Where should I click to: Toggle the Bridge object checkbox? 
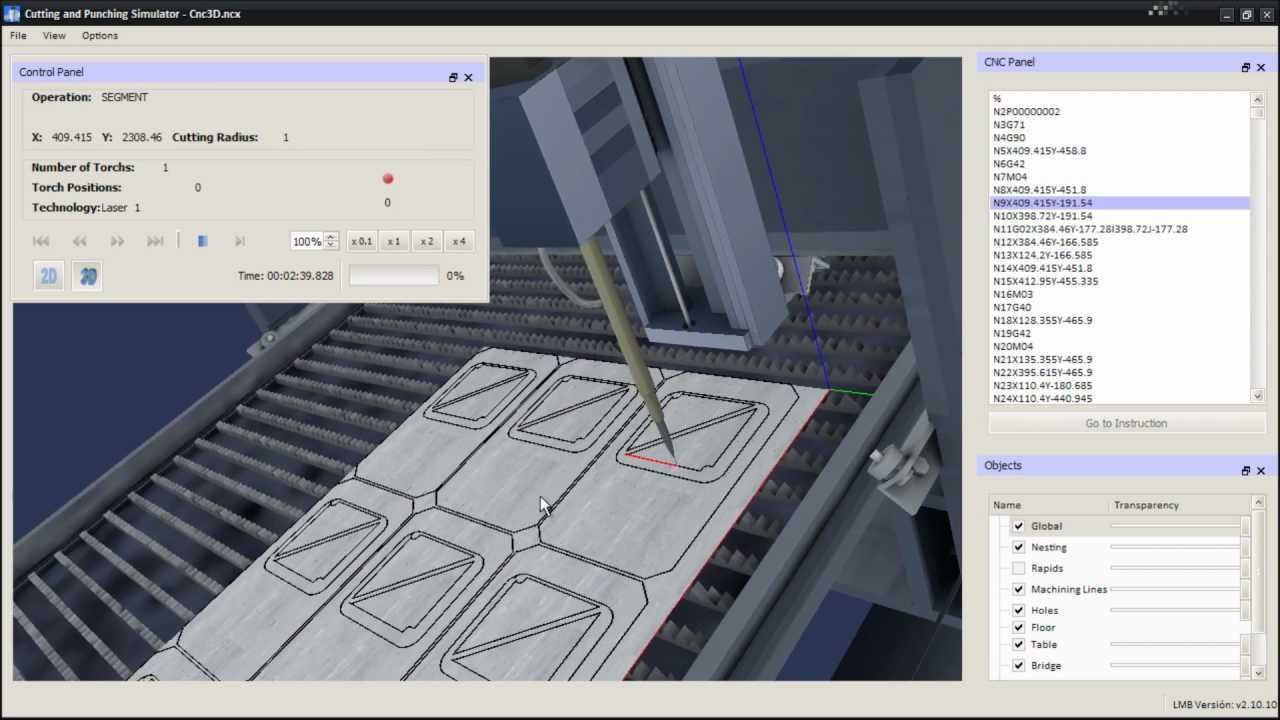pos(1018,665)
